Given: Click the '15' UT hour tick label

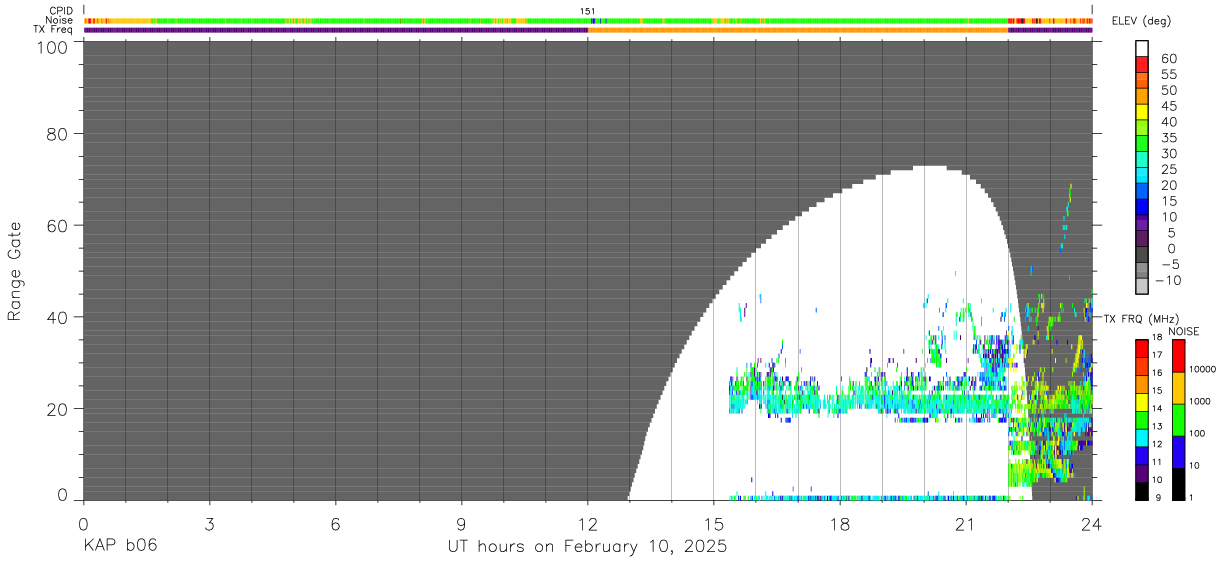Looking at the screenshot, I should pos(714,524).
